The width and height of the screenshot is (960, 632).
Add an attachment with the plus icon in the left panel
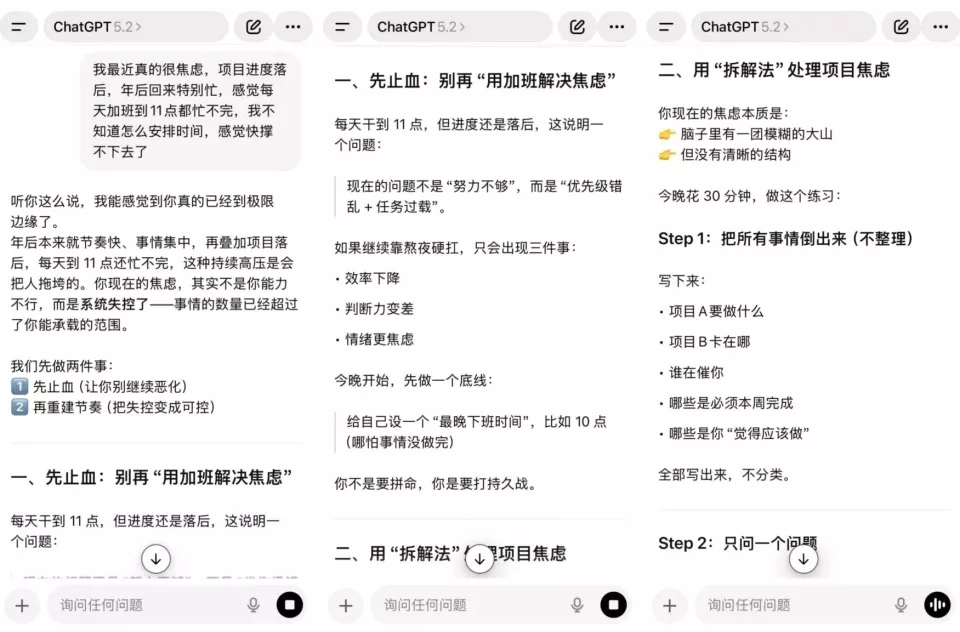tap(22, 604)
